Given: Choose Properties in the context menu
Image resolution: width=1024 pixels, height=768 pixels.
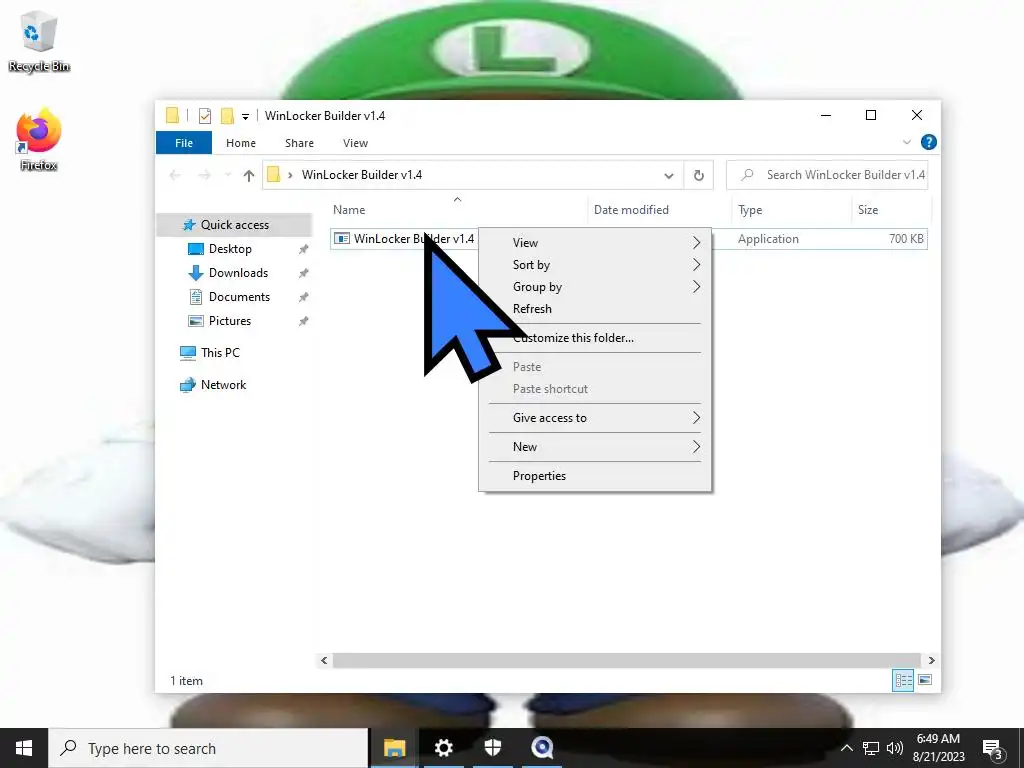Looking at the screenshot, I should click(x=595, y=476).
